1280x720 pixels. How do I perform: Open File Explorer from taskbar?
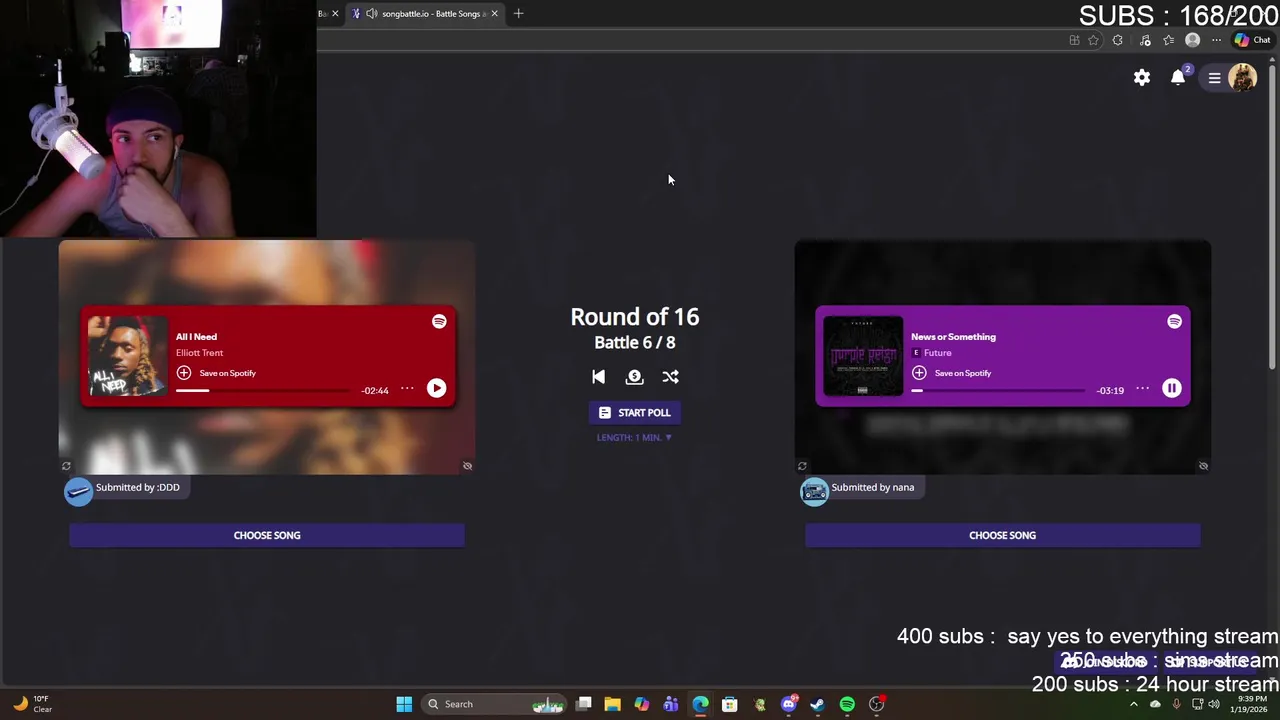(613, 704)
